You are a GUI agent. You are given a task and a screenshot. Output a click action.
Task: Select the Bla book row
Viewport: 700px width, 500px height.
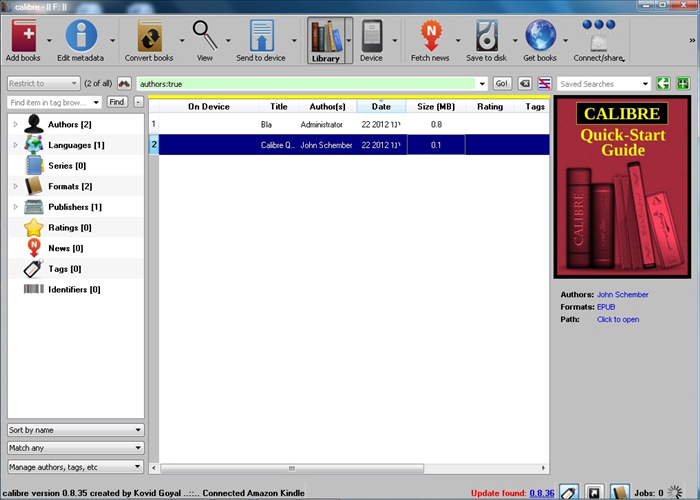click(x=349, y=124)
